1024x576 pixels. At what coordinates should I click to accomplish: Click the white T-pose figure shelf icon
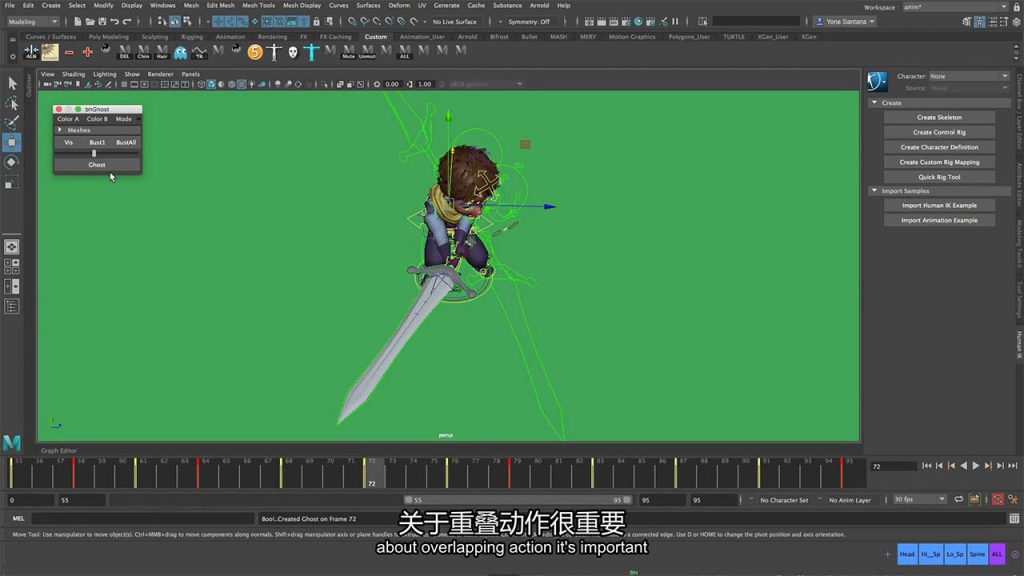(274, 52)
